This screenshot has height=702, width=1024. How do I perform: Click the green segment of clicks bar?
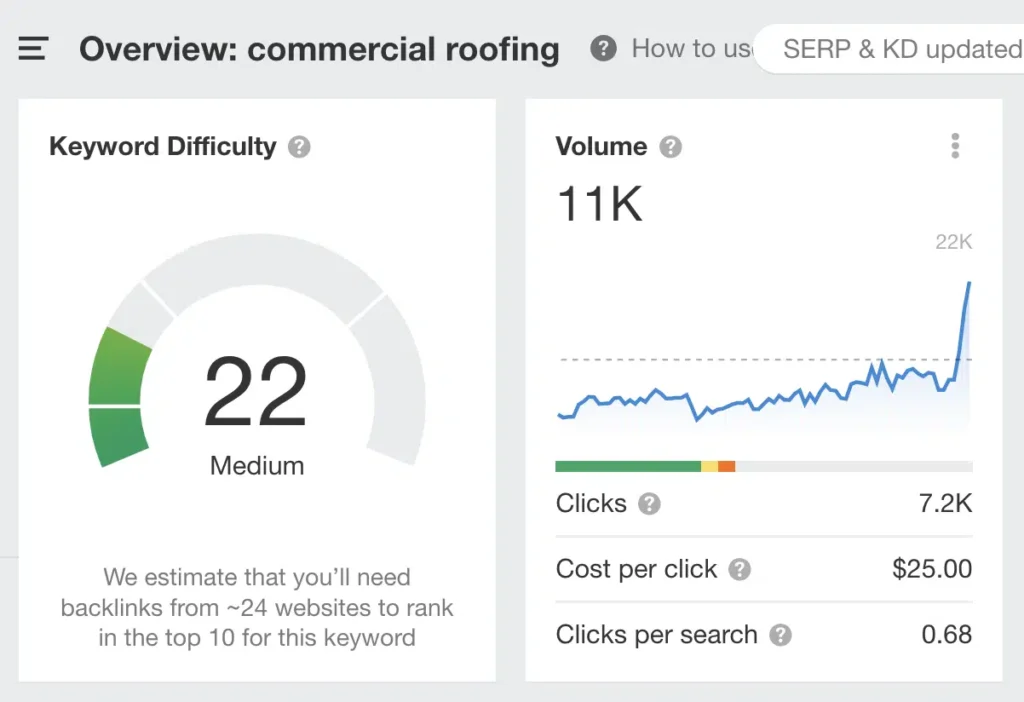[x=627, y=466]
